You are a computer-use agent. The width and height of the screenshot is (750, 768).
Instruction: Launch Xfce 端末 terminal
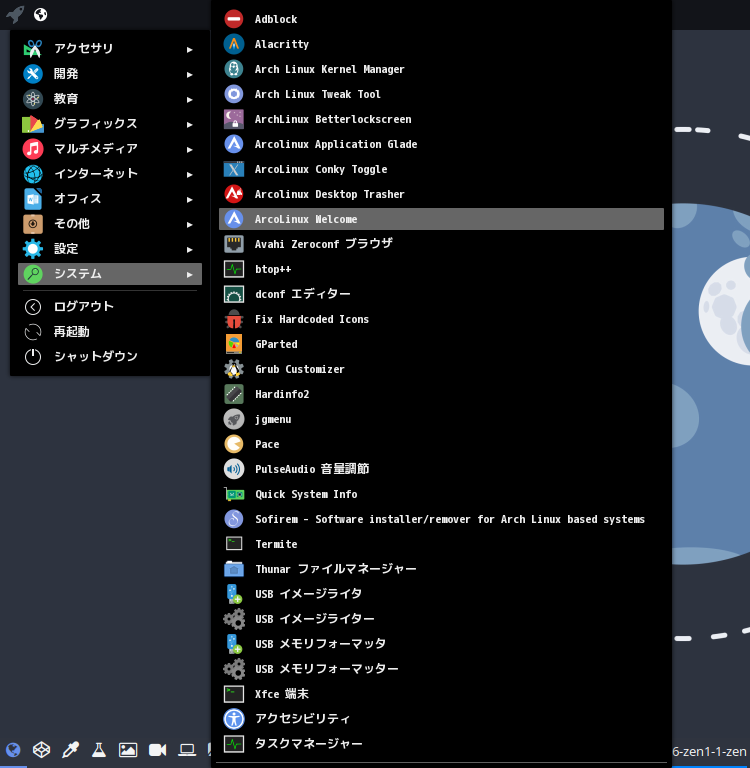pos(281,694)
